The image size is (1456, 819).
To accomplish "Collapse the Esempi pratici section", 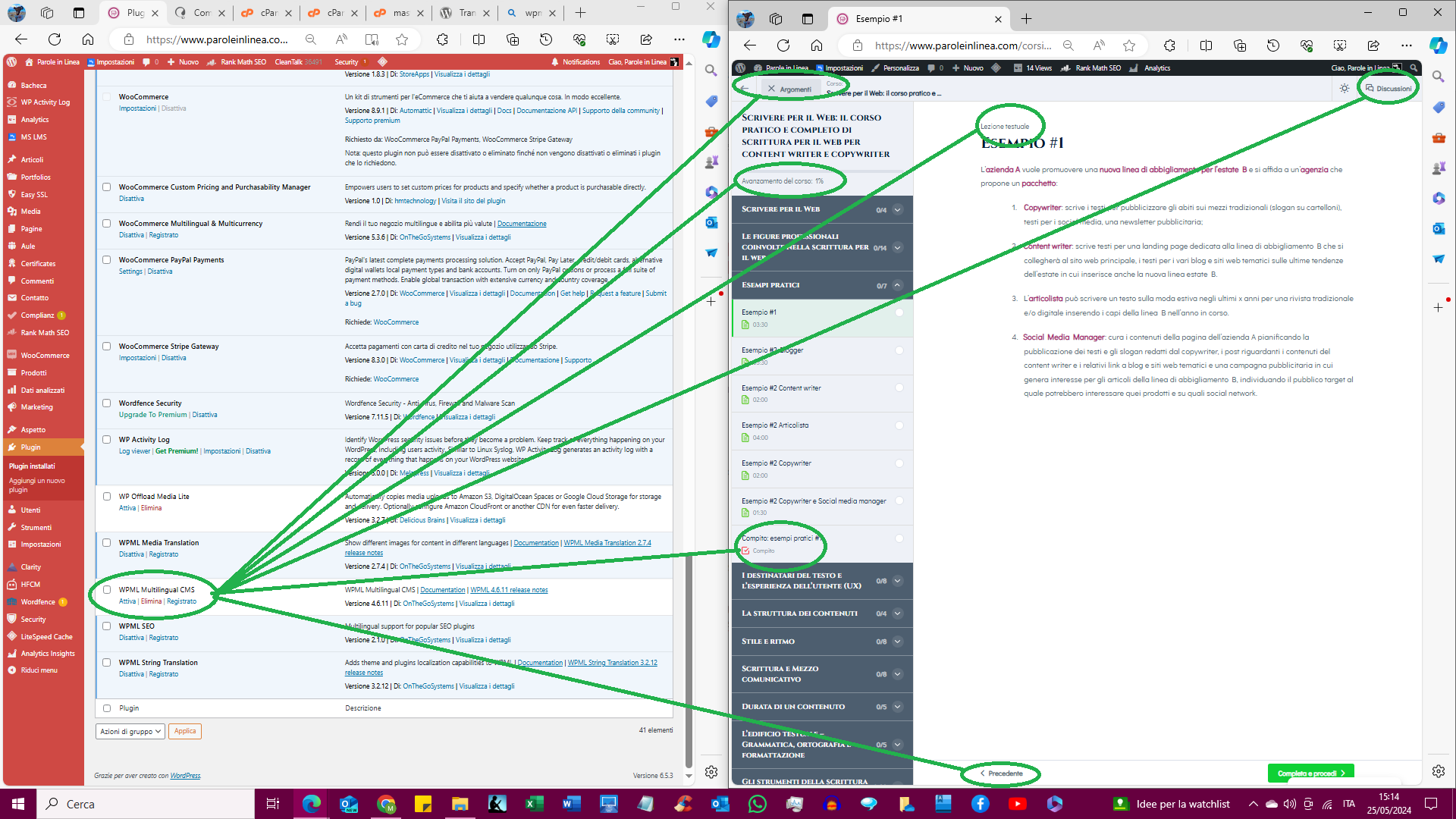I will [x=898, y=286].
